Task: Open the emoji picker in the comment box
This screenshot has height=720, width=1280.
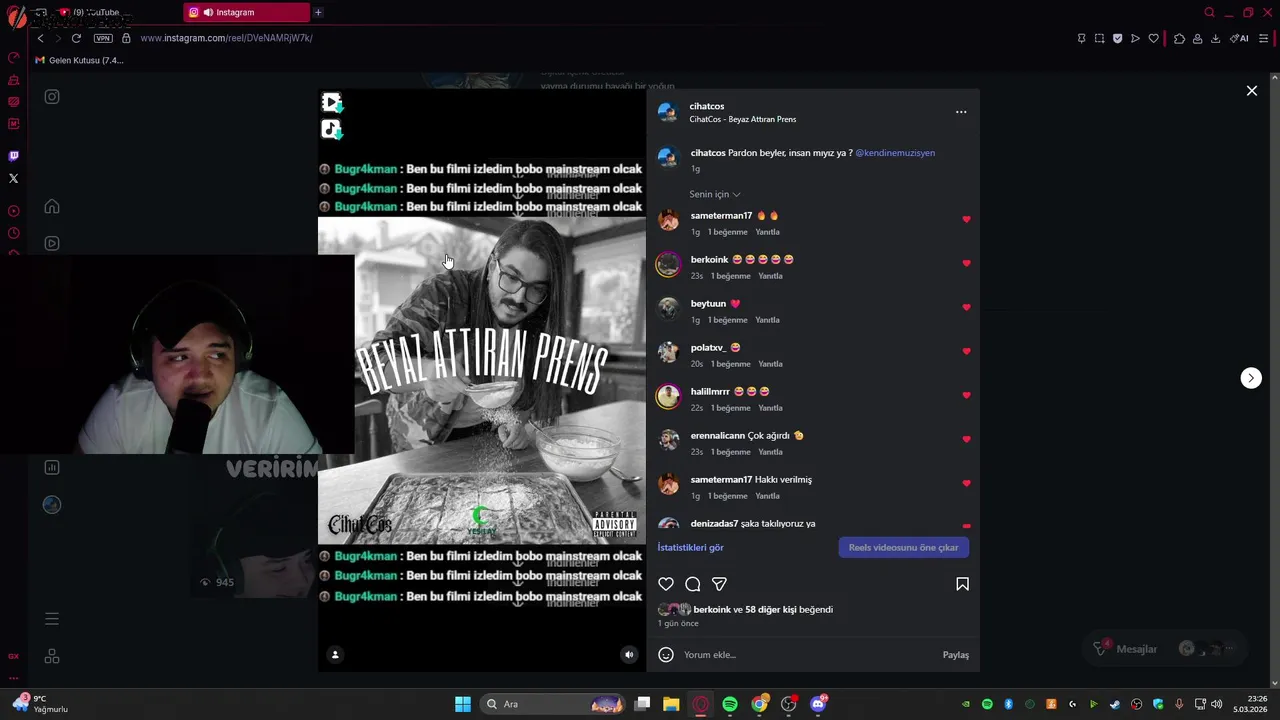Action: 666,655
